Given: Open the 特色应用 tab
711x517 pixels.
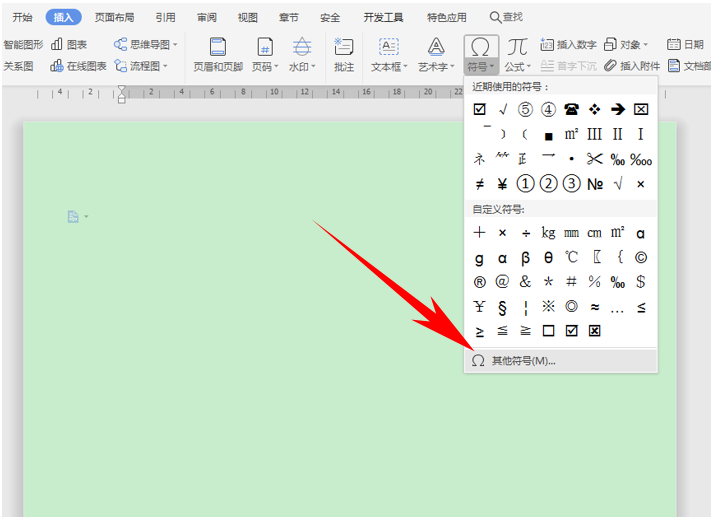Looking at the screenshot, I should [x=447, y=17].
